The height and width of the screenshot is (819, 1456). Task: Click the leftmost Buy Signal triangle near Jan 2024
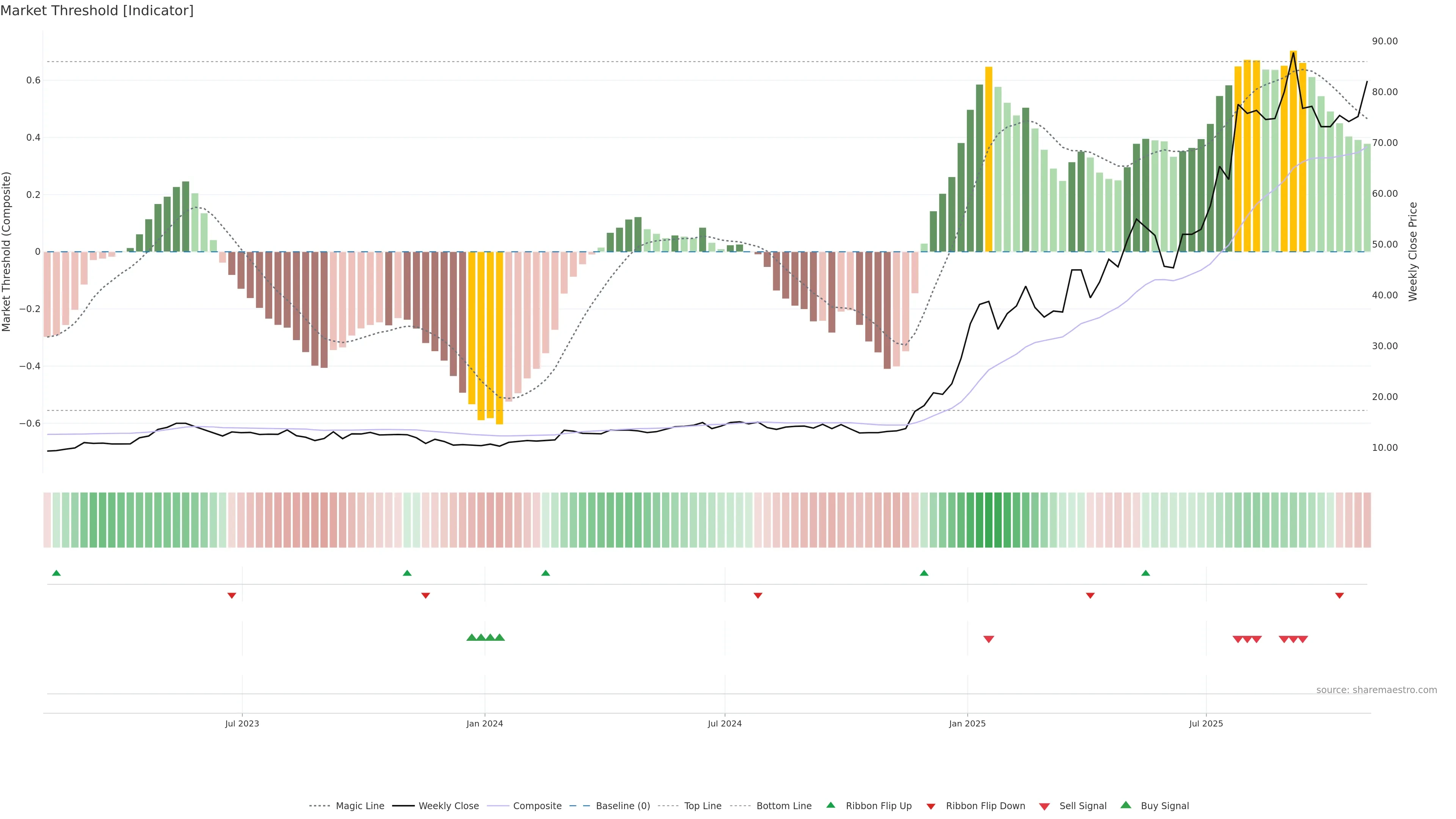[x=471, y=637]
